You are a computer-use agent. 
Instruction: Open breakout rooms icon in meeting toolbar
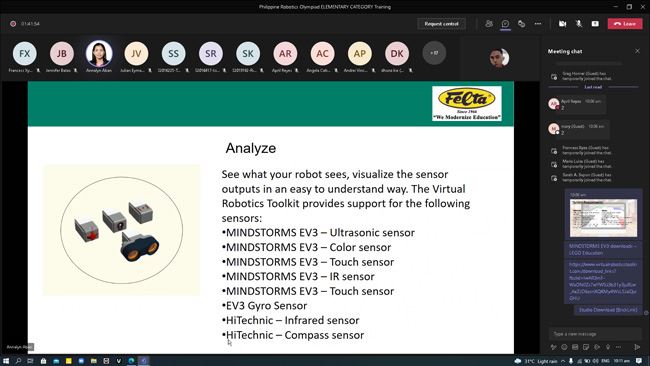click(521, 24)
